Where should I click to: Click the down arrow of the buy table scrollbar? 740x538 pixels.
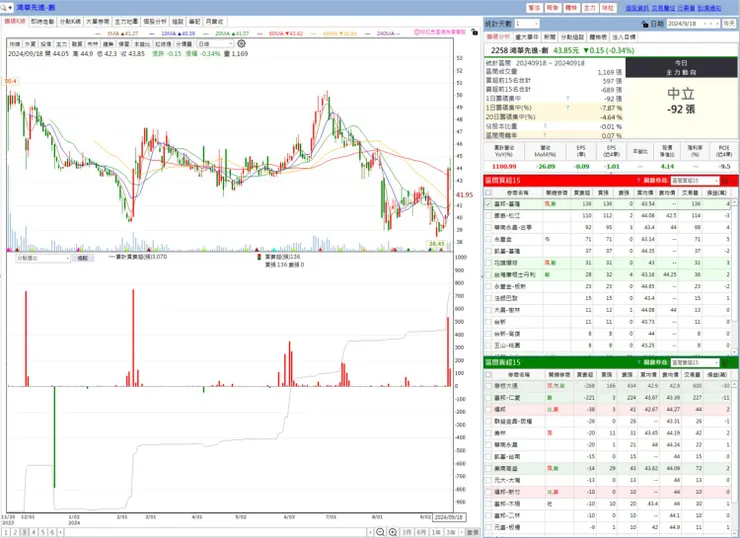click(735, 352)
